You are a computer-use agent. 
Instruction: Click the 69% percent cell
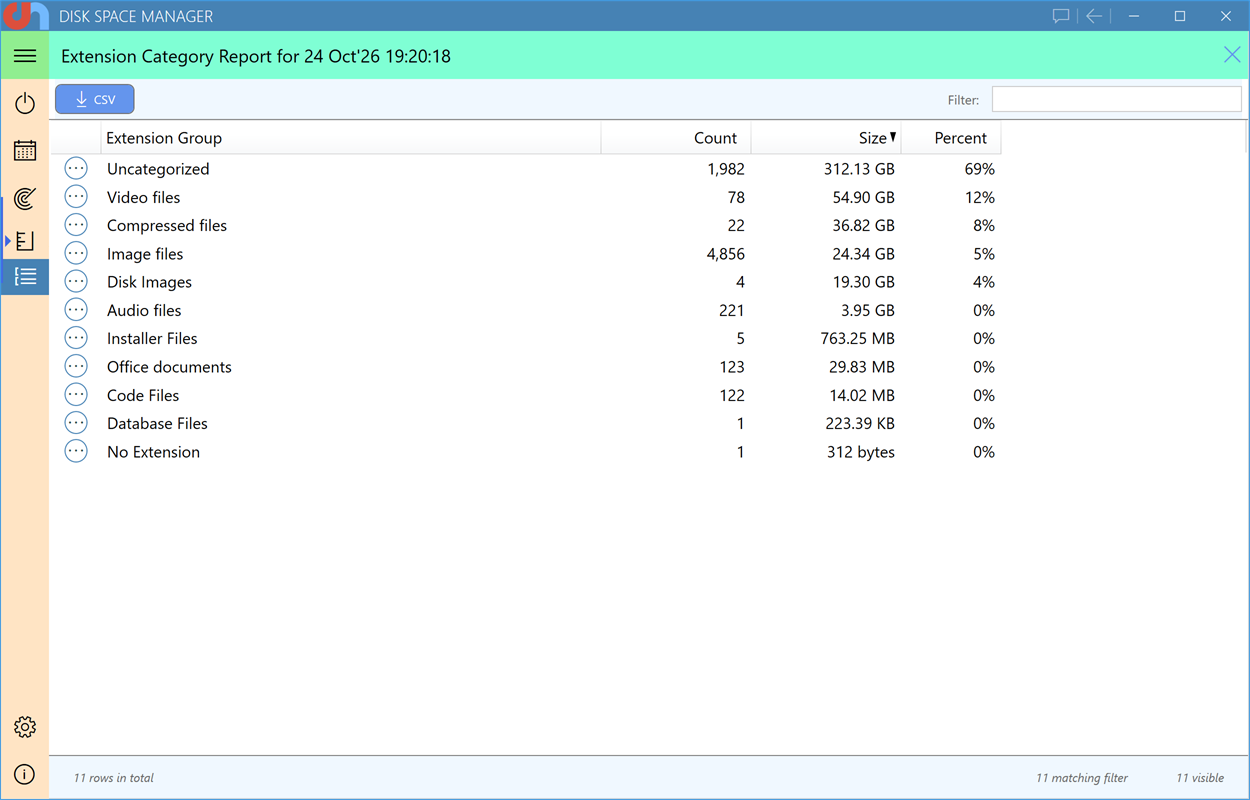coord(979,169)
